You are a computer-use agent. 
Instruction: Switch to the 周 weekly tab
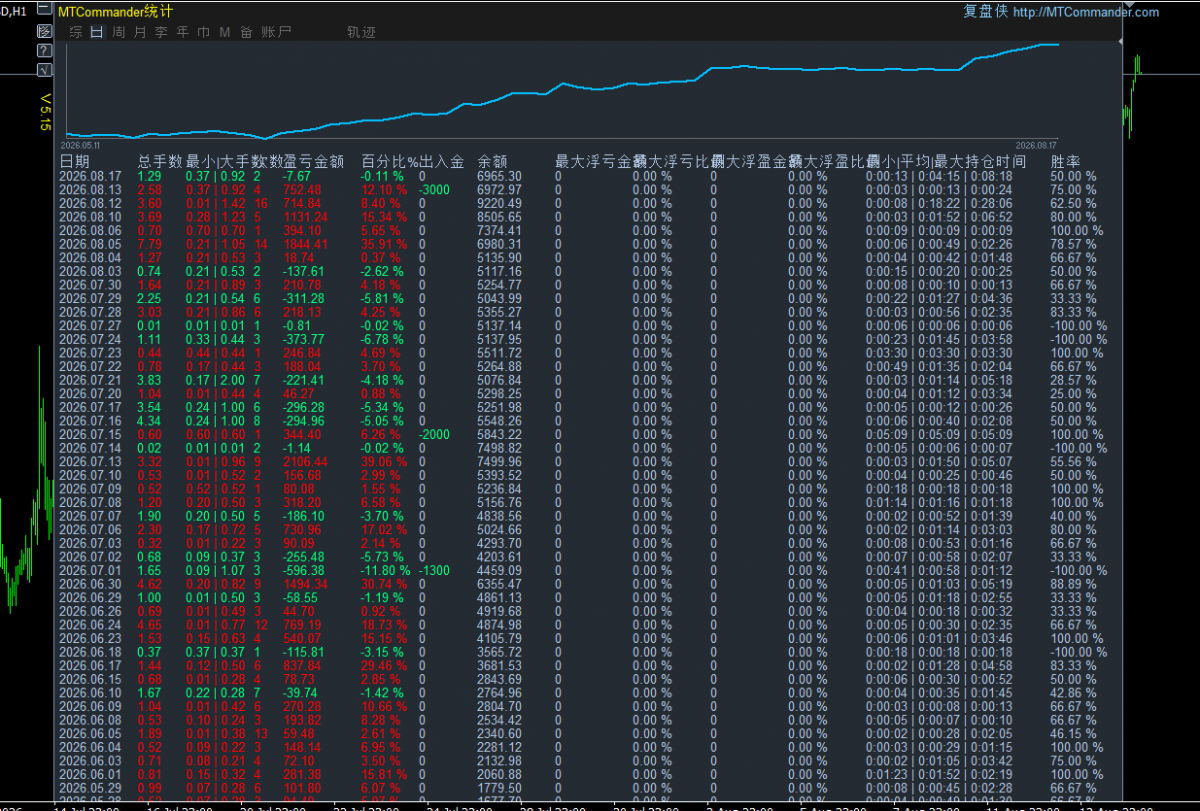tap(119, 32)
